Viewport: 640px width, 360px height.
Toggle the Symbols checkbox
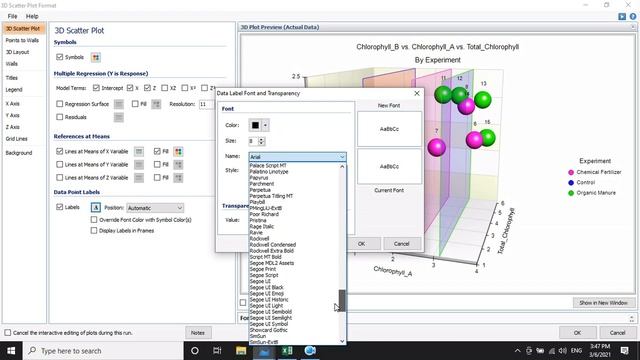point(60,57)
